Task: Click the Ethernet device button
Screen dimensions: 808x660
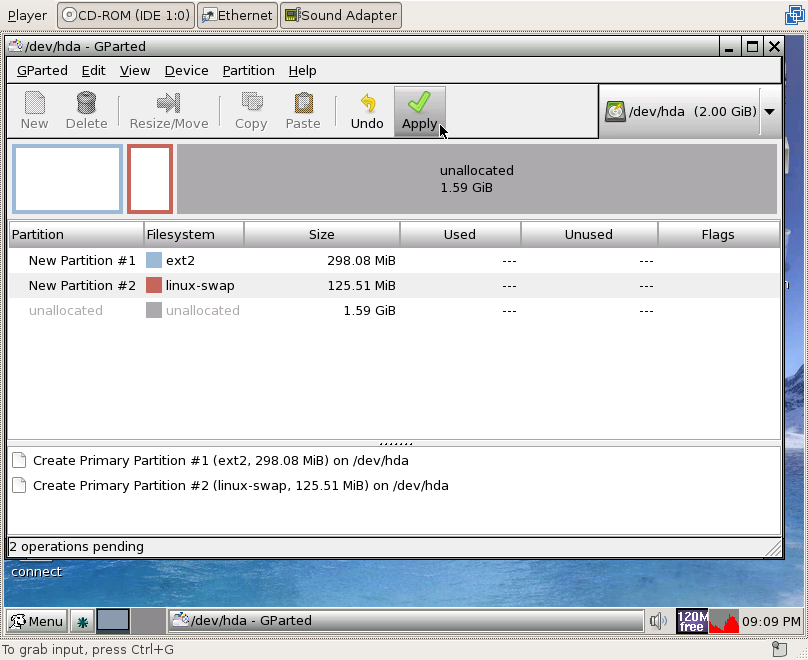Action: click(238, 15)
